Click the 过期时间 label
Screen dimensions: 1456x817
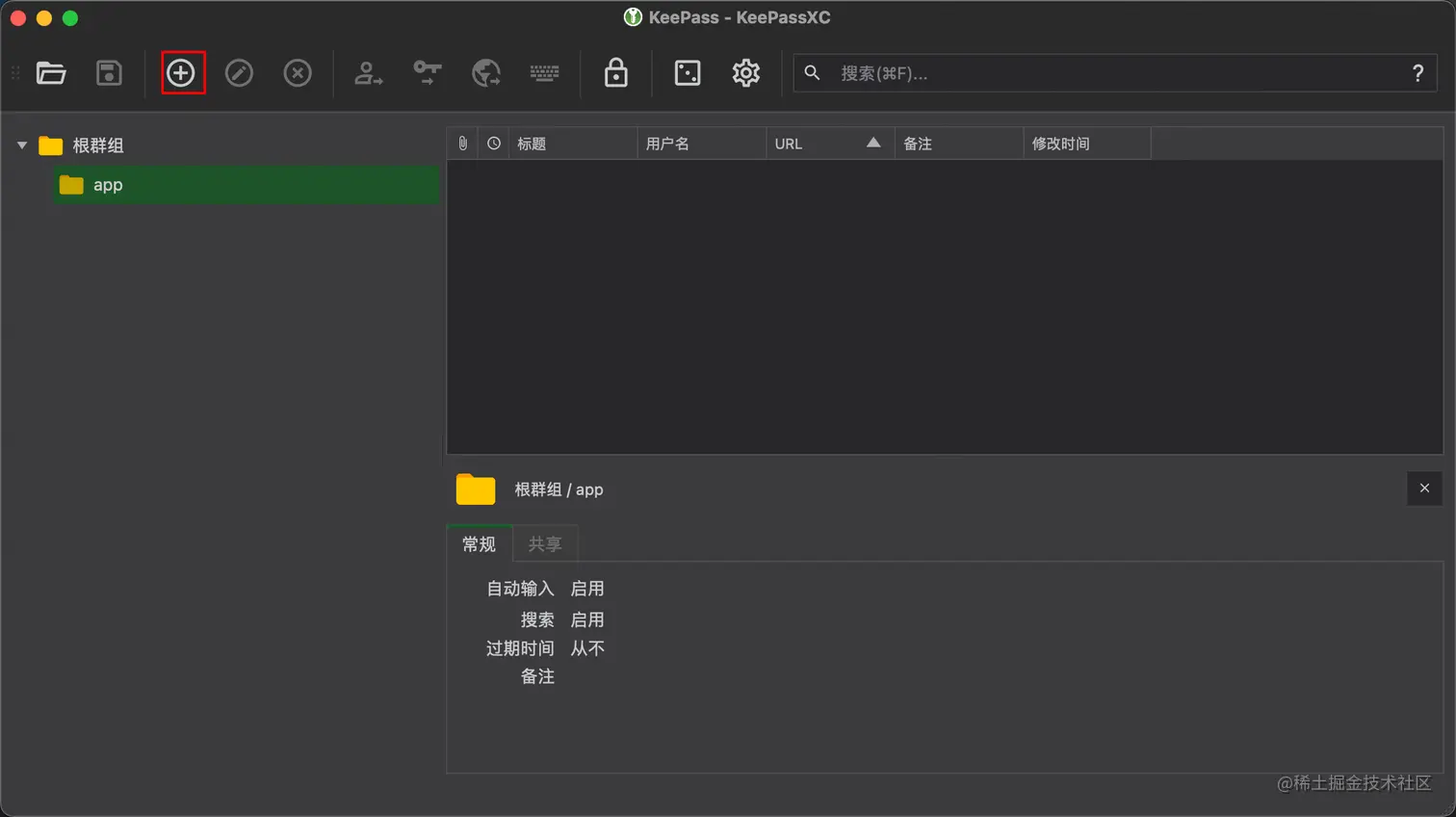[520, 648]
